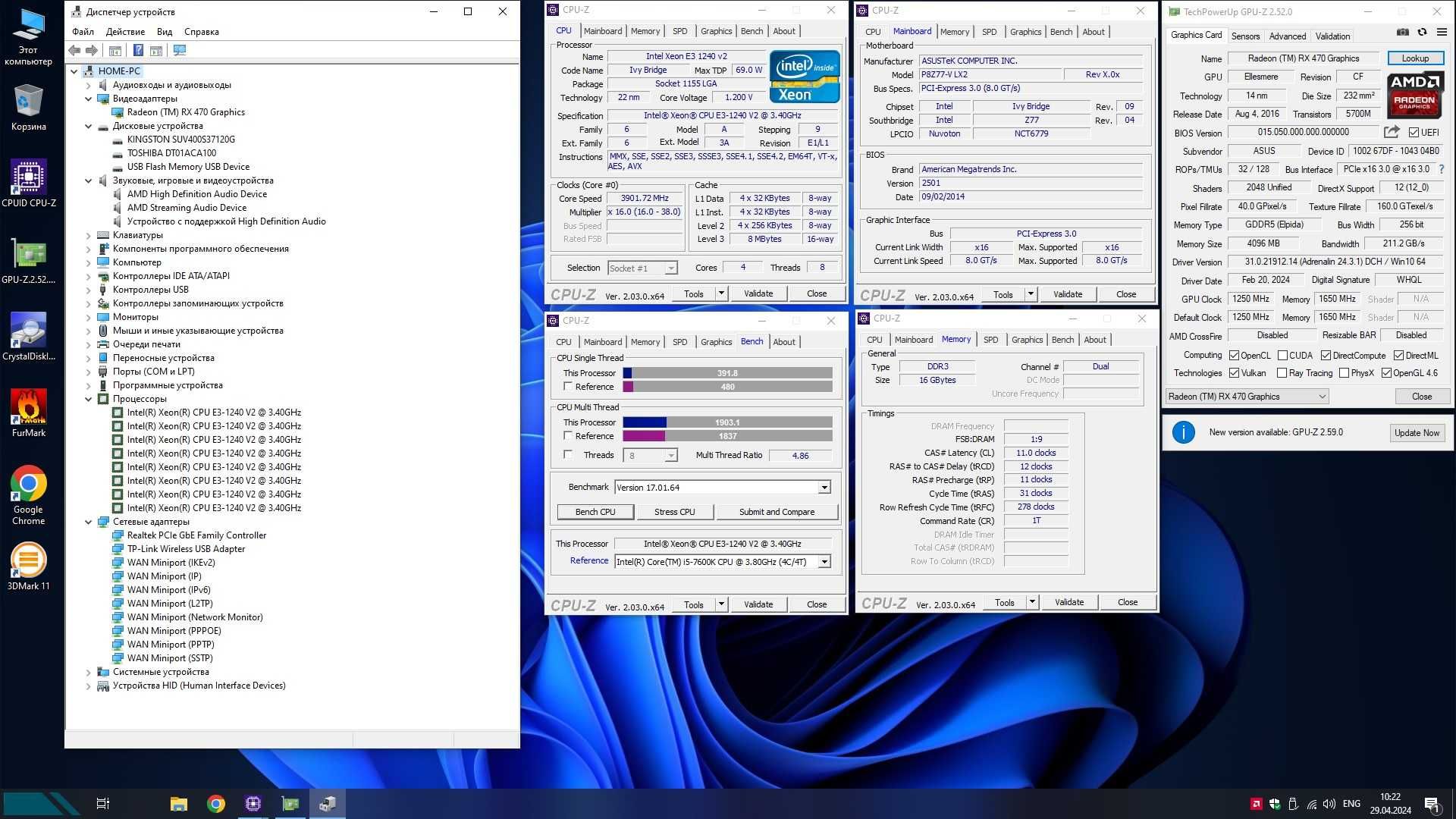Launch GPU-Z desktop shortcut
The width and height of the screenshot is (1456, 819).
28,261
